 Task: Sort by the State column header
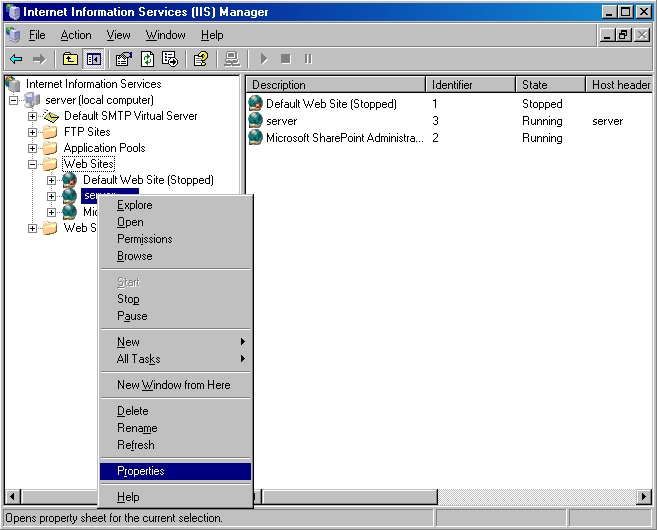[550, 85]
